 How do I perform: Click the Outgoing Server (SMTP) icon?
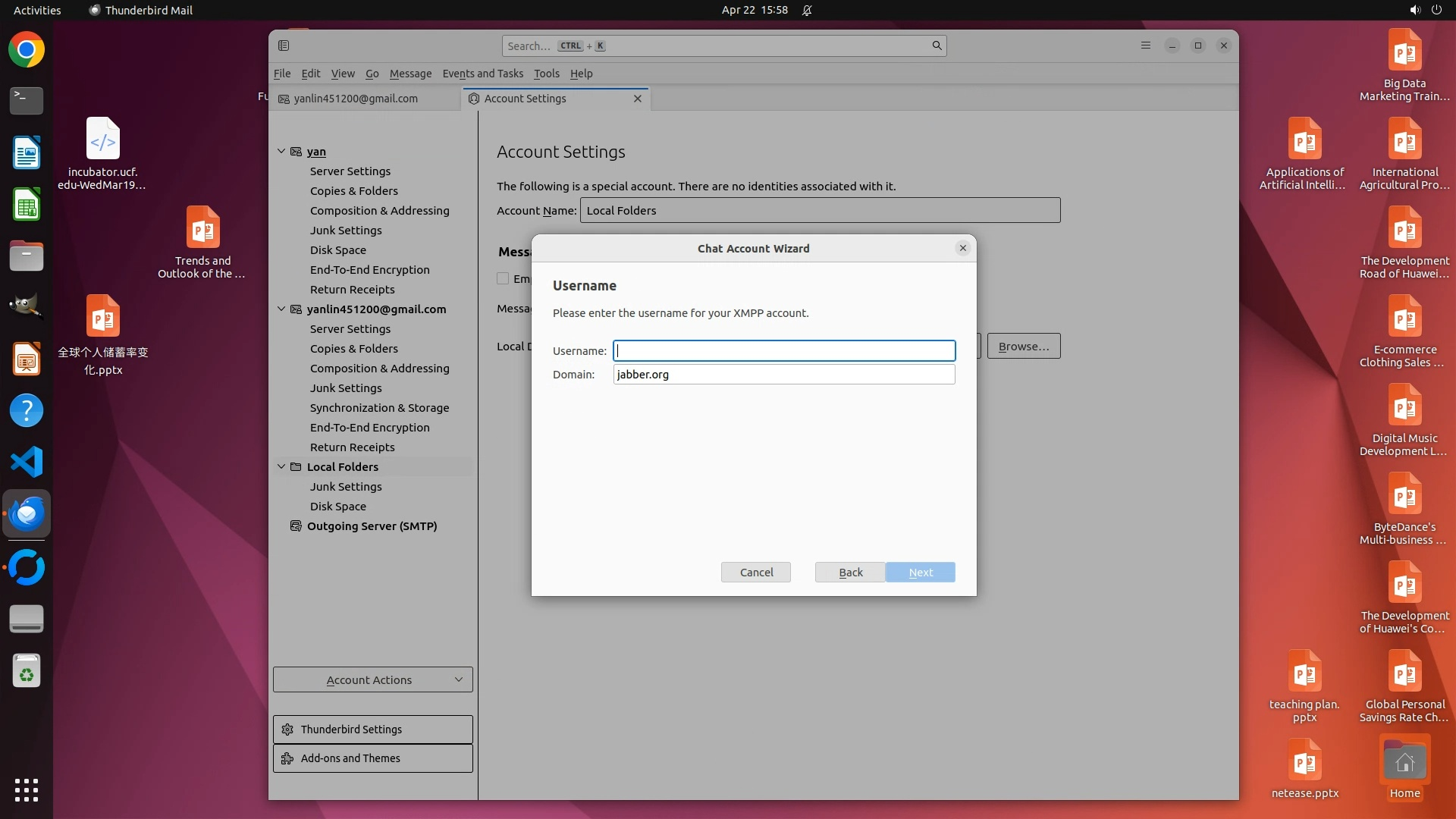point(296,526)
